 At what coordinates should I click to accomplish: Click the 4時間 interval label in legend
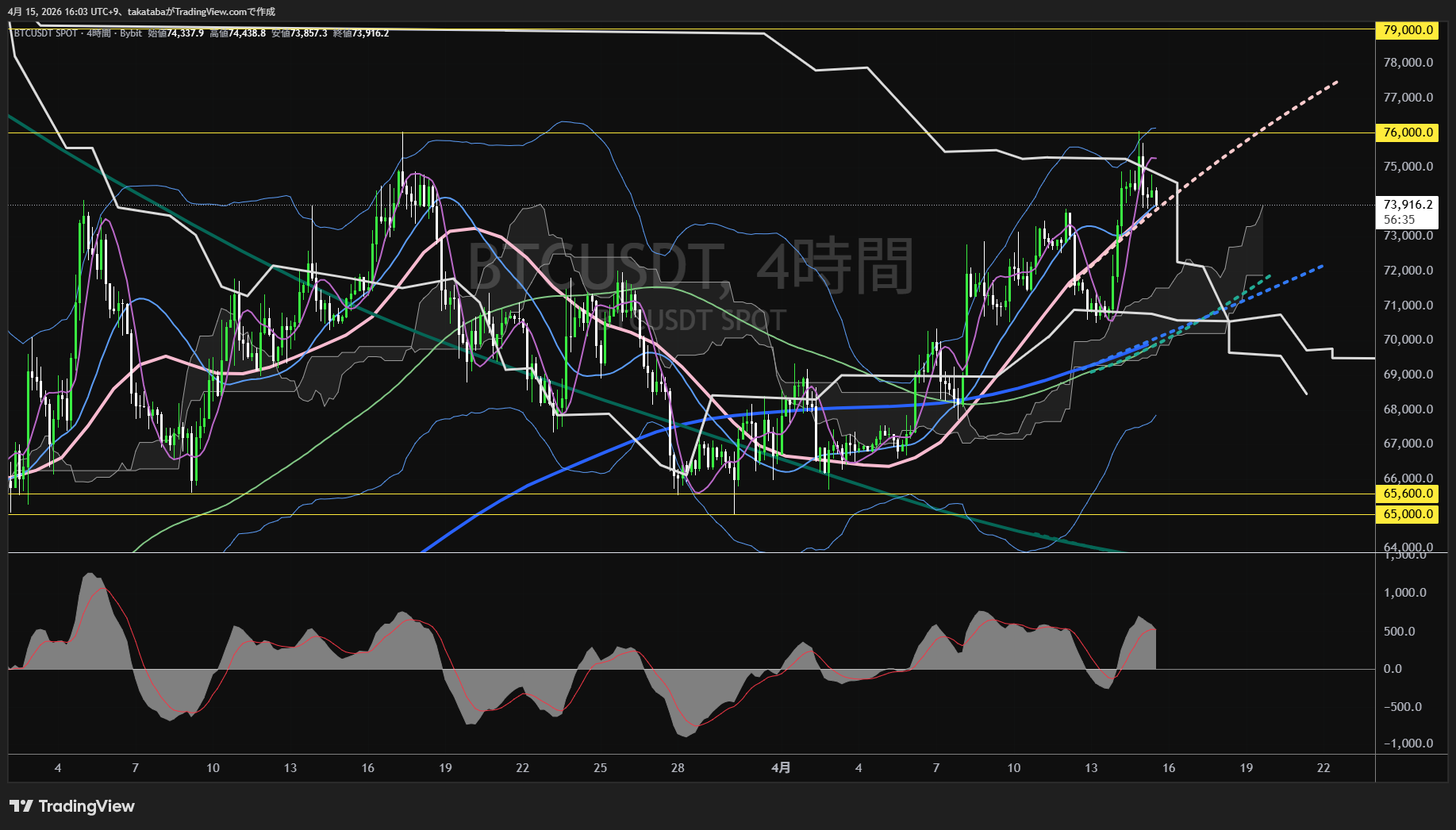pos(98,33)
